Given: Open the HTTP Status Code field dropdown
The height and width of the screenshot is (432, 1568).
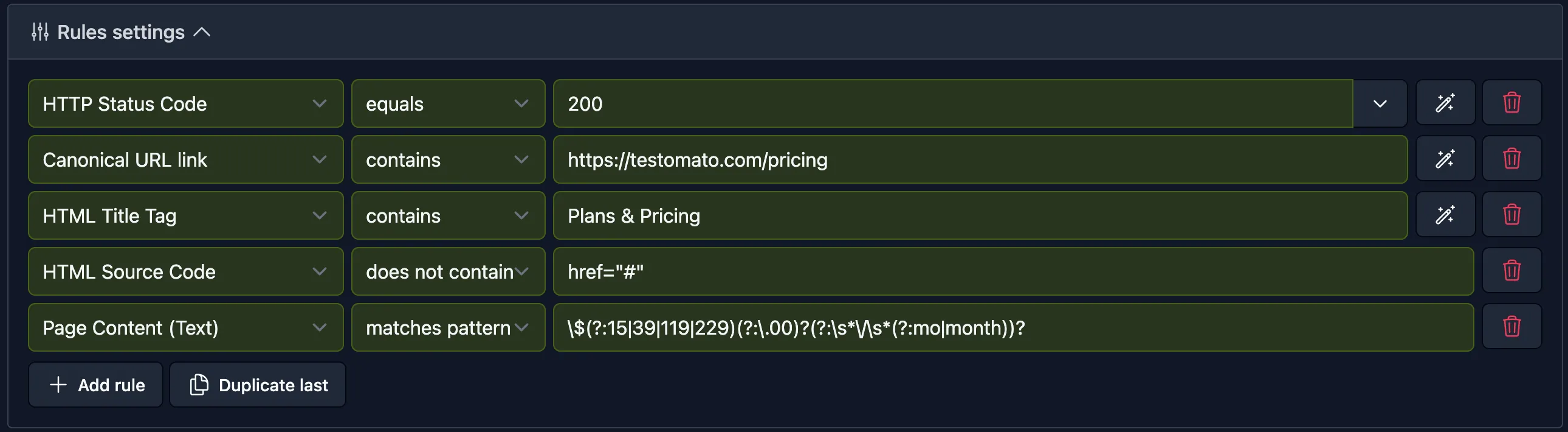Looking at the screenshot, I should pyautogui.click(x=320, y=103).
